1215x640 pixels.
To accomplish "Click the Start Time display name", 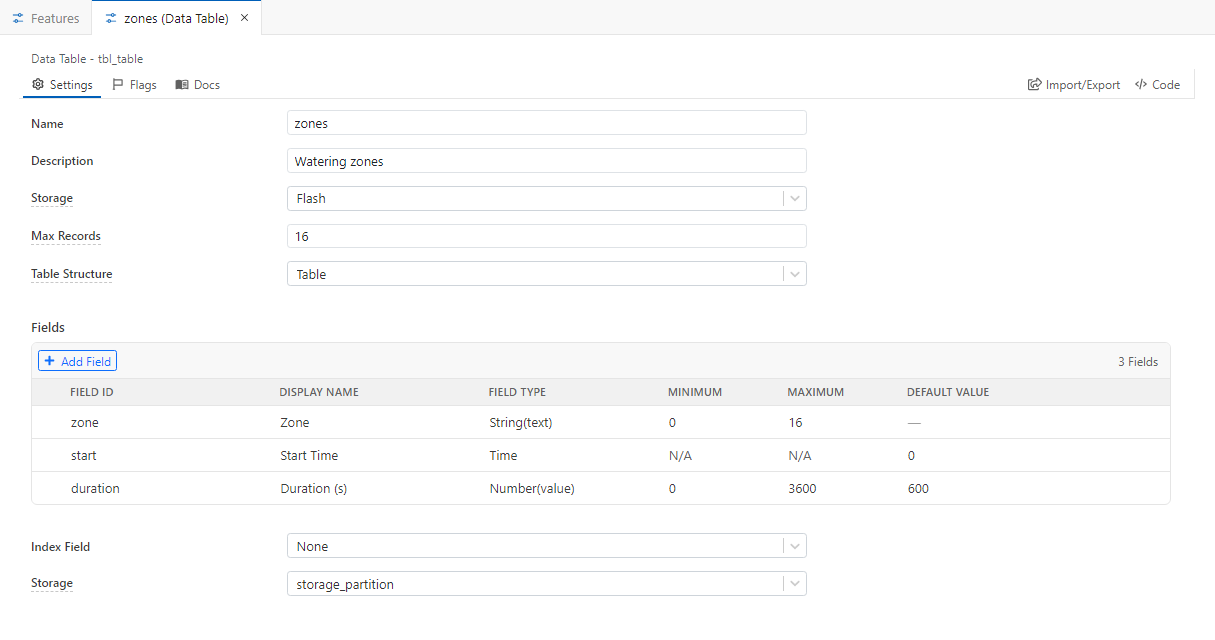I will point(309,456).
